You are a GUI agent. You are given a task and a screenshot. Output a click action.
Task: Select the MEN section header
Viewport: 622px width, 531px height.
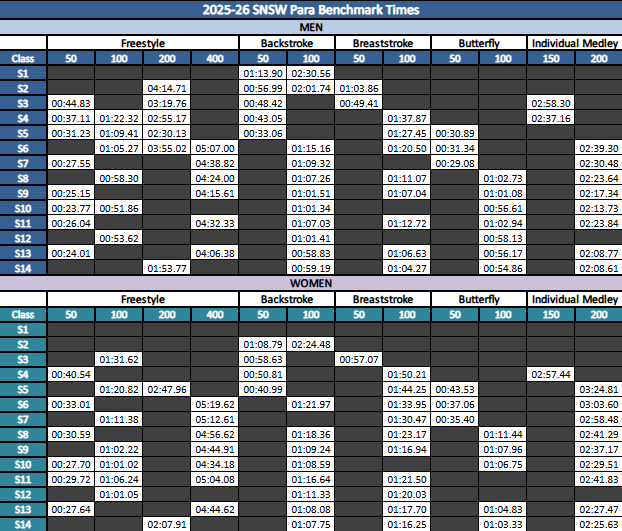(311, 27)
